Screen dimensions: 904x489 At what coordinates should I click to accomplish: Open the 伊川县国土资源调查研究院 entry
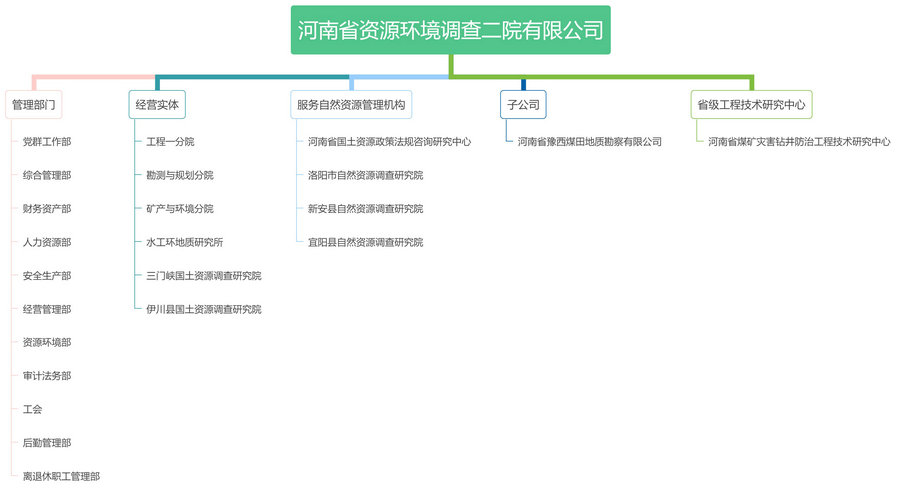click(x=204, y=309)
